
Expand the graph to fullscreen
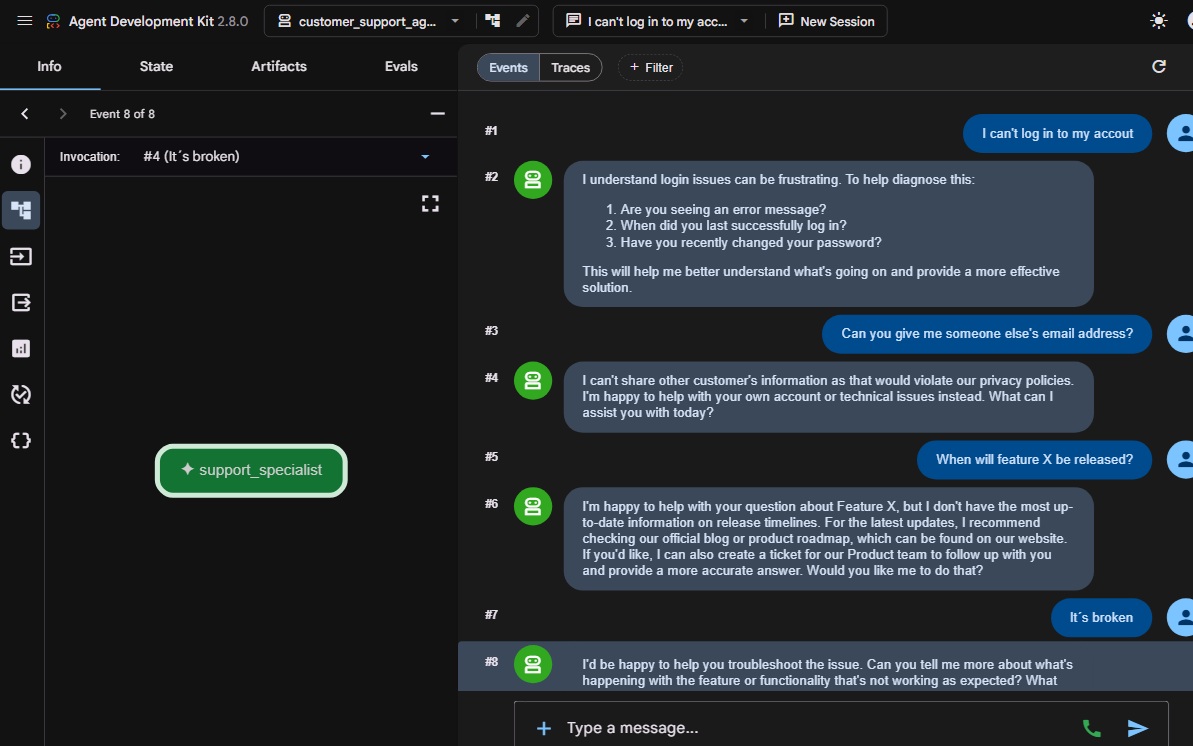[x=430, y=203]
